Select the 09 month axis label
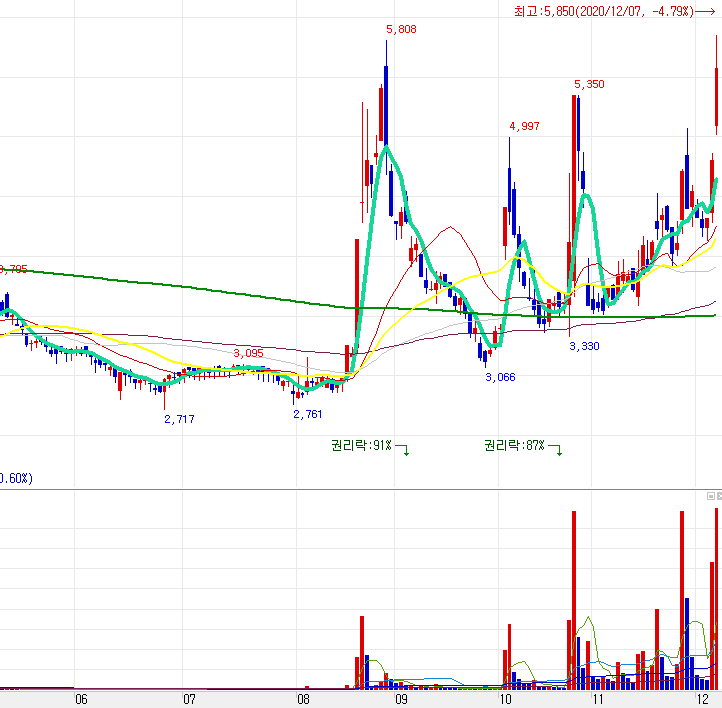Viewport: 722px width, 708px height. pyautogui.click(x=401, y=699)
